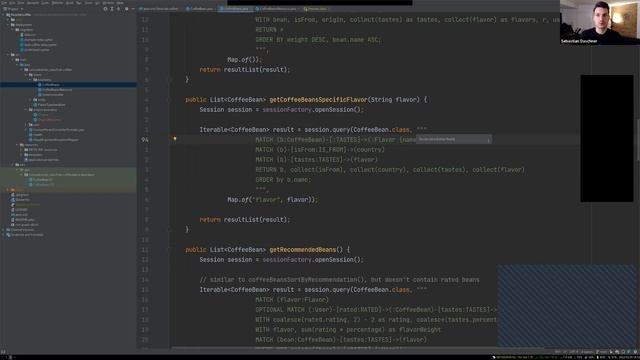The image size is (640, 360).
Task: Open the View menu
Action: [20, 3]
